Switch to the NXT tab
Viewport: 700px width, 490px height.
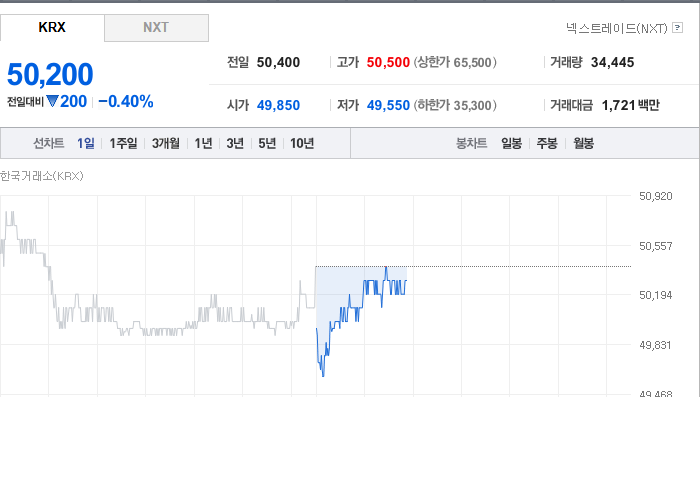point(156,28)
